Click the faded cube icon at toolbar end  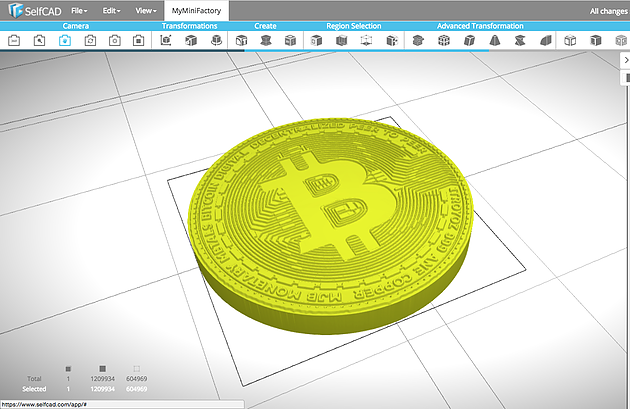click(621, 40)
